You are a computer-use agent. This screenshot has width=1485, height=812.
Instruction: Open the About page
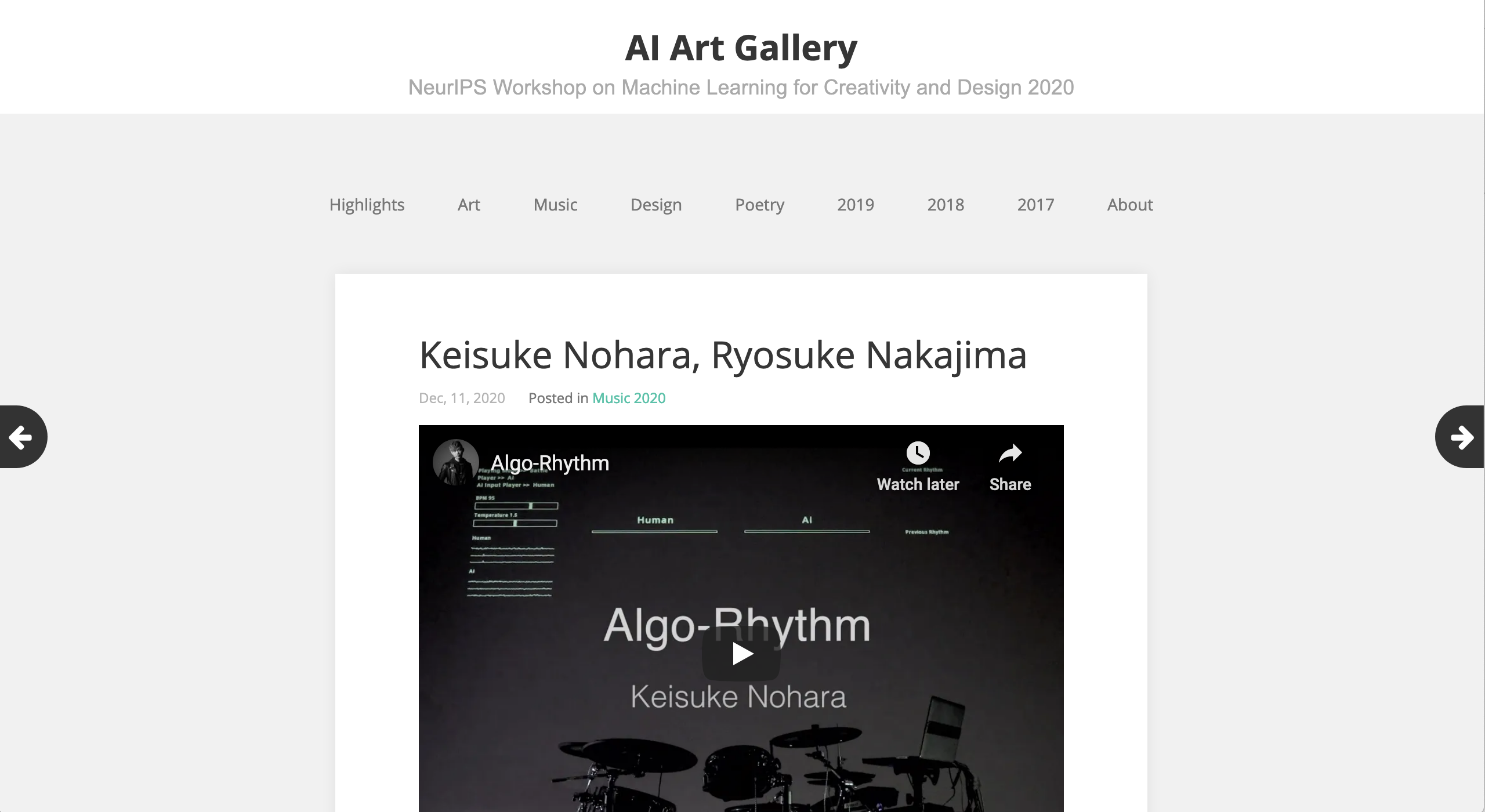pos(1130,205)
